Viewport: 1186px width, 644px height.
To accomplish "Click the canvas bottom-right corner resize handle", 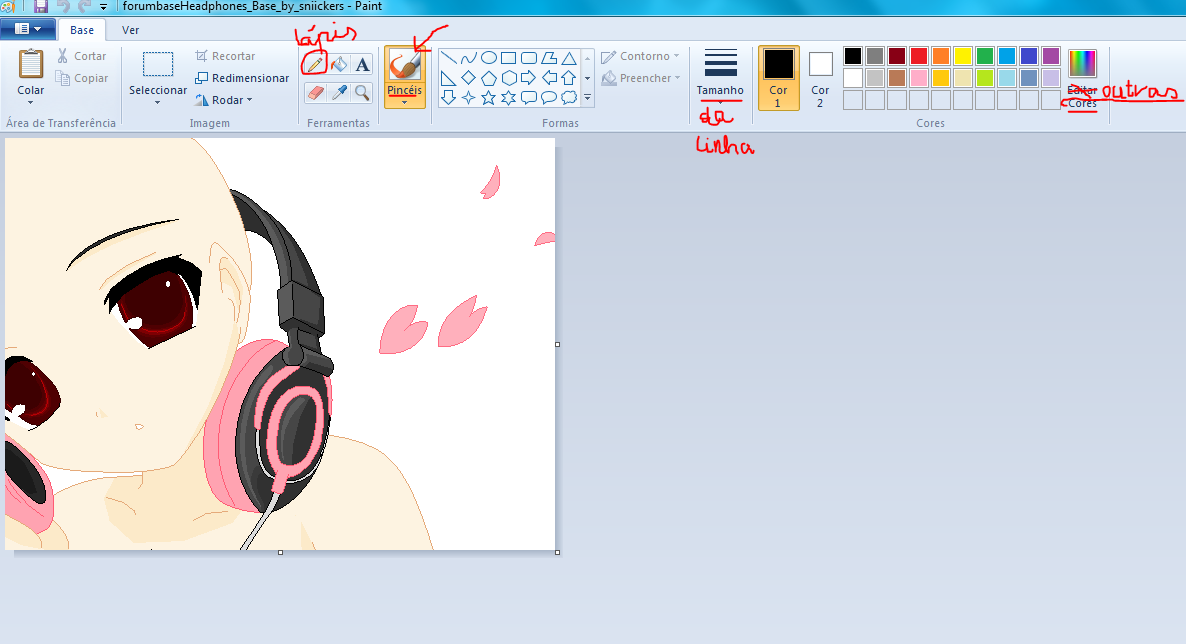I will [557, 552].
